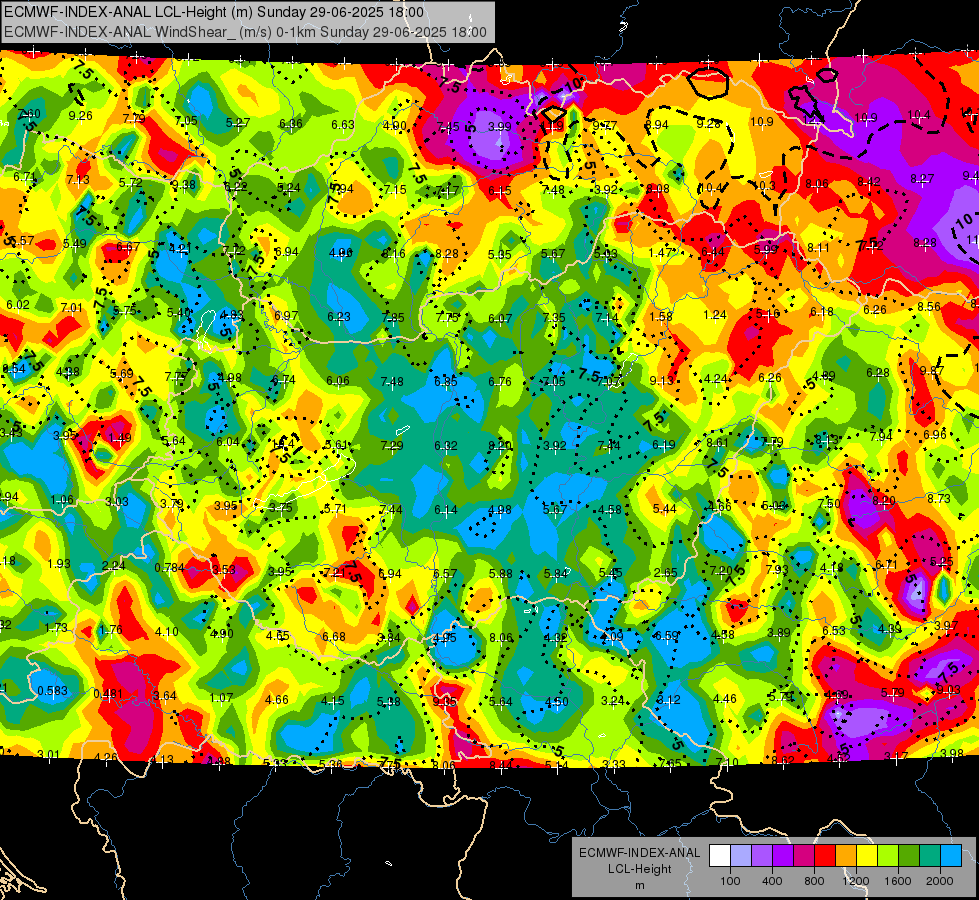Click the LCL-Height text in the legend box

(639, 869)
